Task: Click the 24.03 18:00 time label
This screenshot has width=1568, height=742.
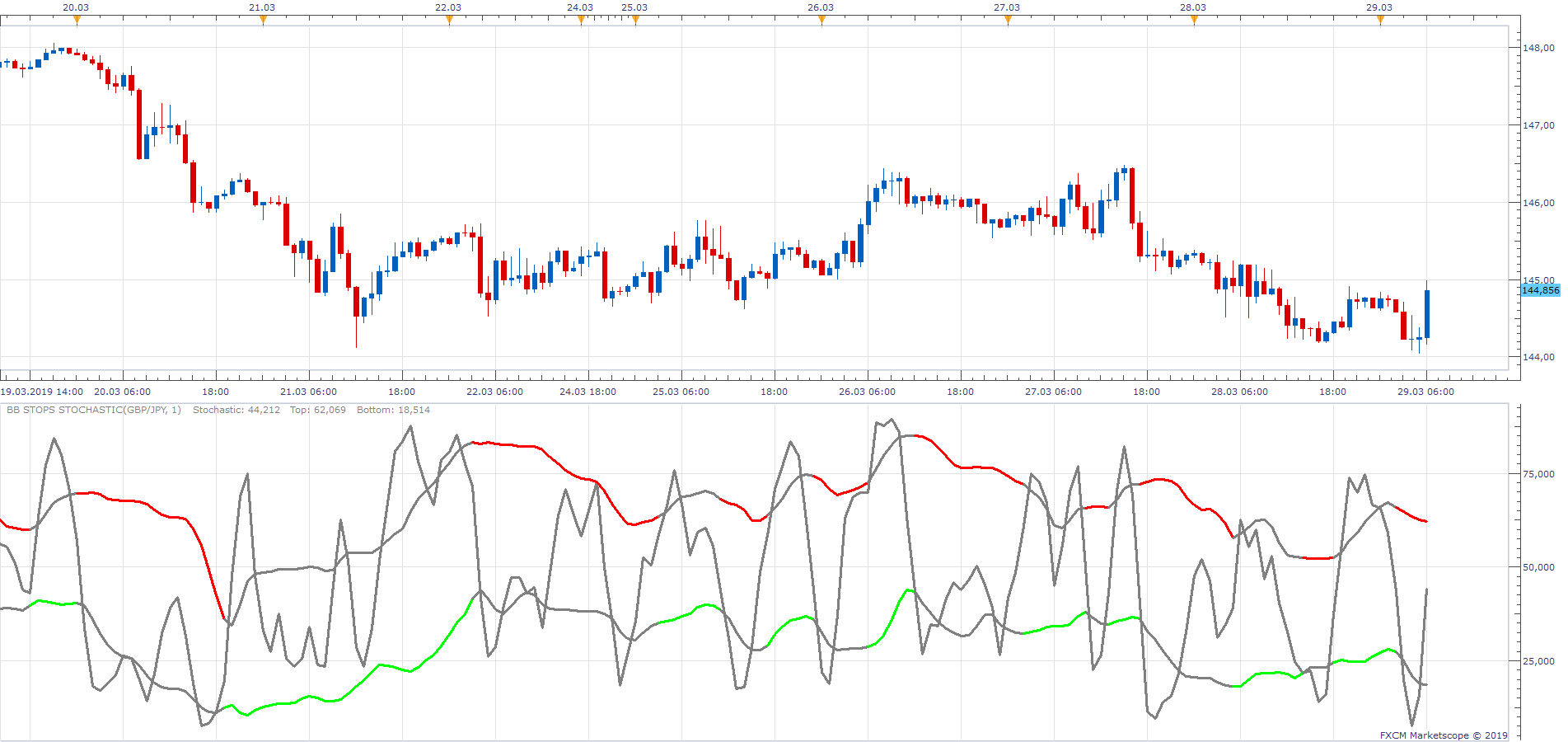Action: (x=587, y=392)
